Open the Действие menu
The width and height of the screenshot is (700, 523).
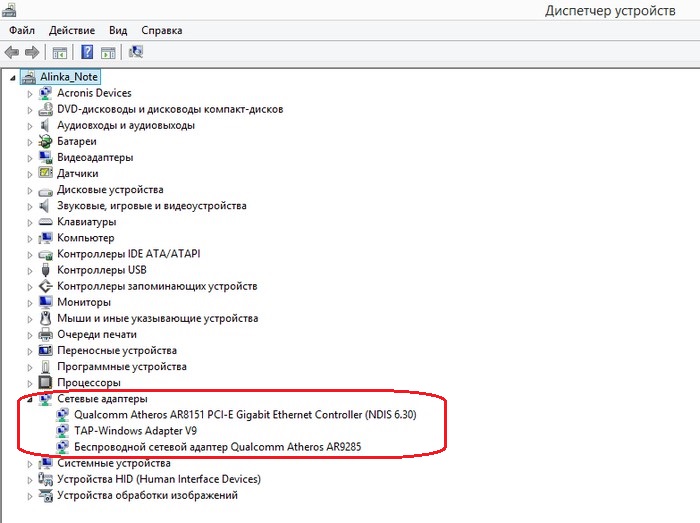coord(72,30)
